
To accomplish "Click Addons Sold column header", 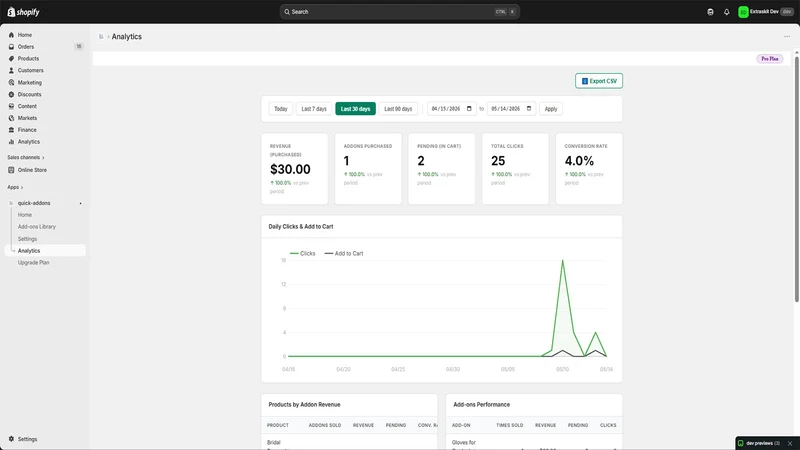I will tap(324, 425).
